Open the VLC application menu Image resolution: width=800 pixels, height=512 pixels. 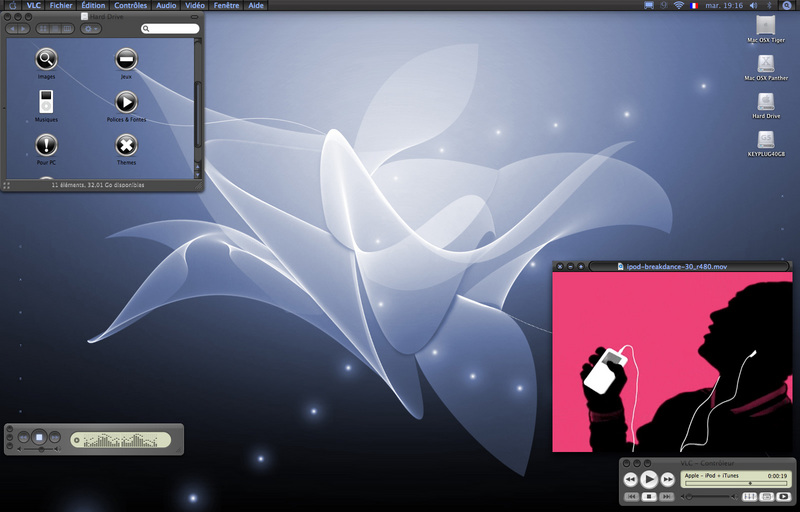pyautogui.click(x=33, y=5)
